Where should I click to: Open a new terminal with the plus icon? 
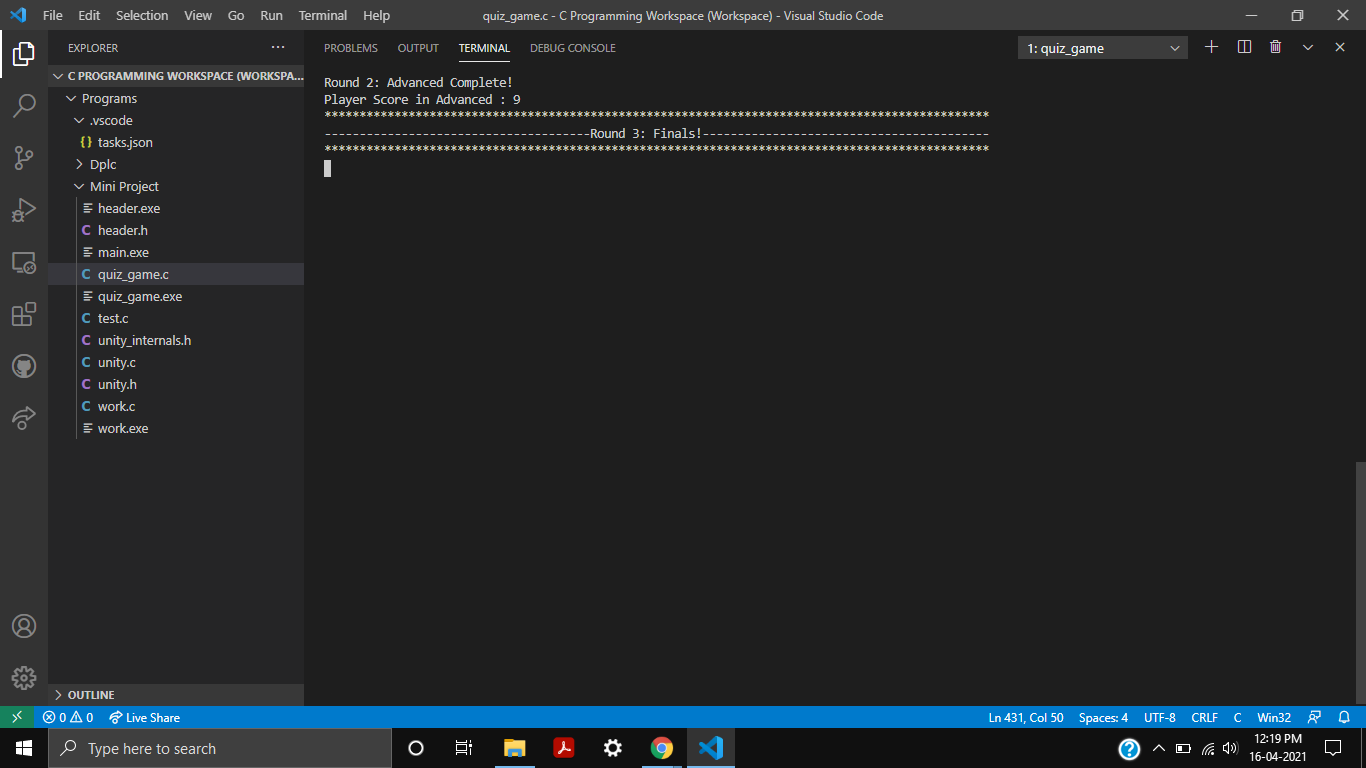coord(1211,46)
